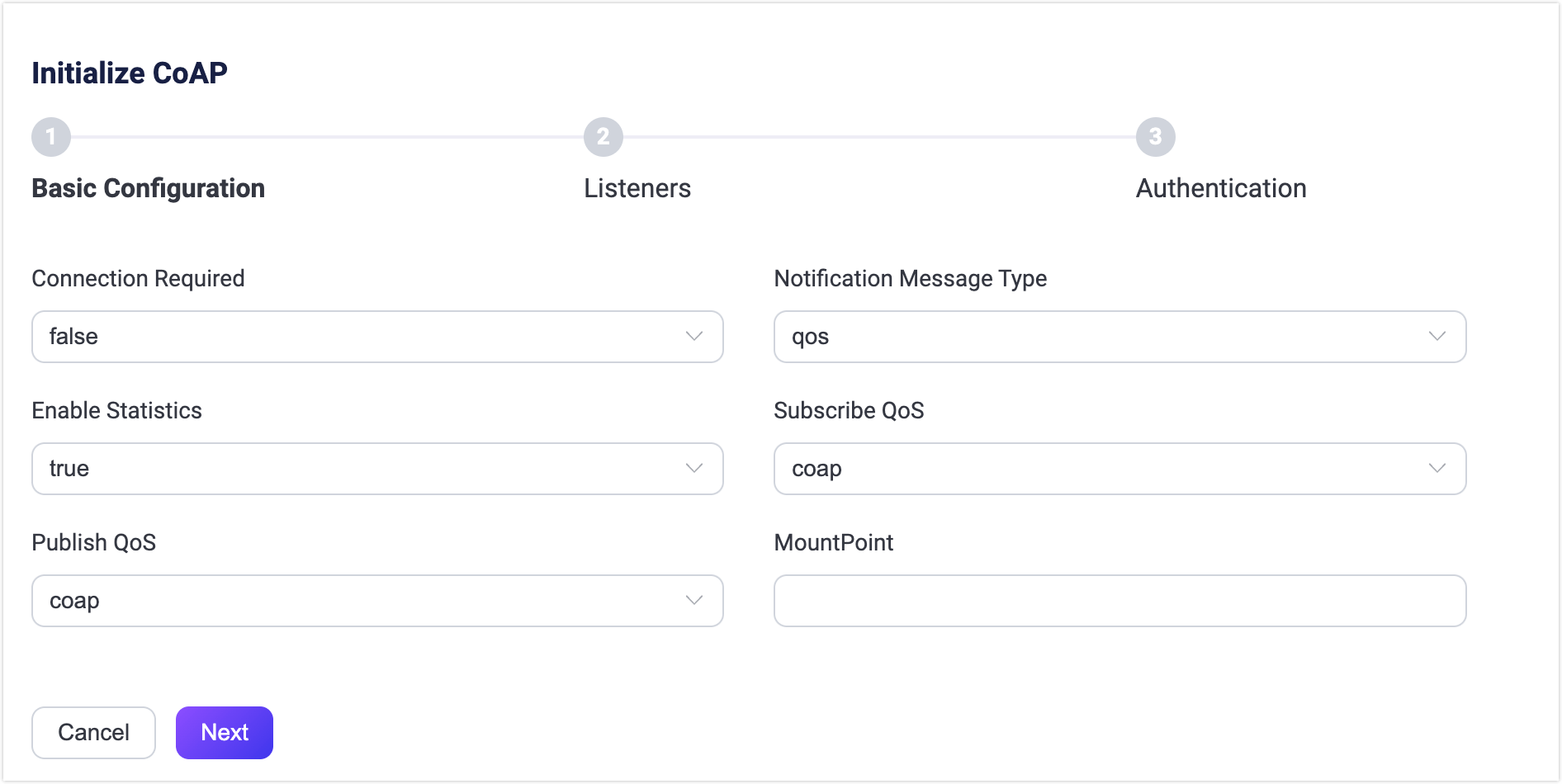Click the step 2 circle icon
The width and height of the screenshot is (1562, 784).
point(603,137)
